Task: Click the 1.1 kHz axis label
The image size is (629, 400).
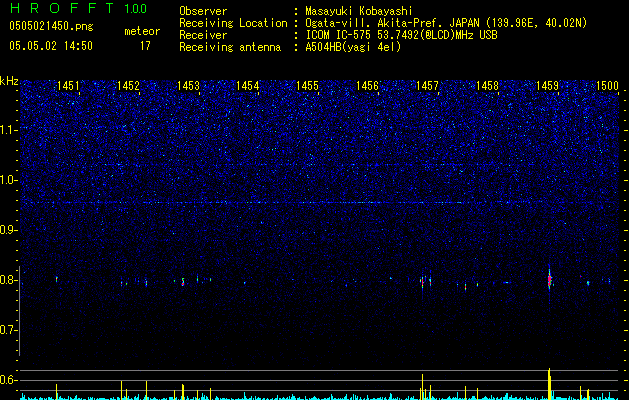Action: 8,130
